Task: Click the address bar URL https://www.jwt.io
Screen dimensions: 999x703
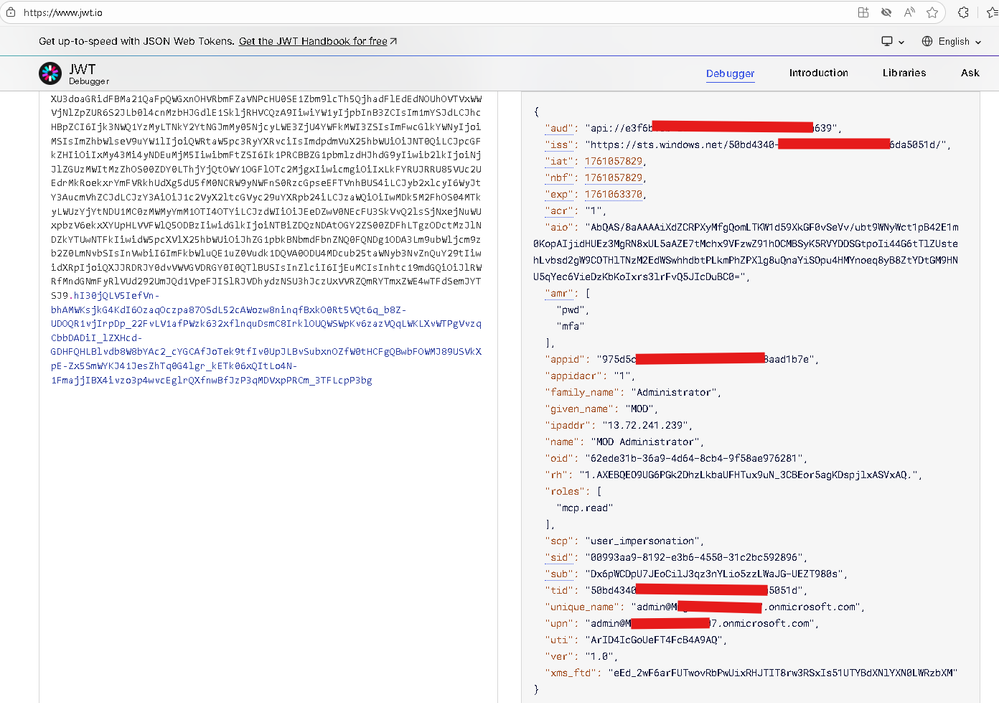Action: [62, 13]
